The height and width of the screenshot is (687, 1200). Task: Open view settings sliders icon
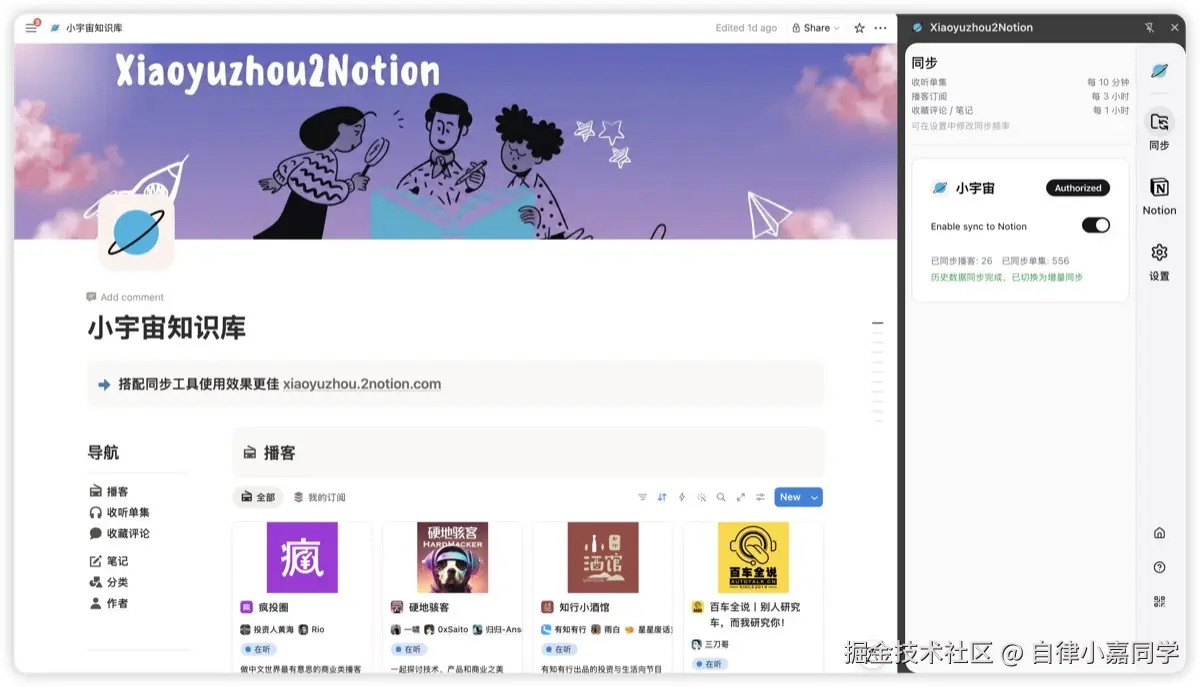(x=760, y=497)
